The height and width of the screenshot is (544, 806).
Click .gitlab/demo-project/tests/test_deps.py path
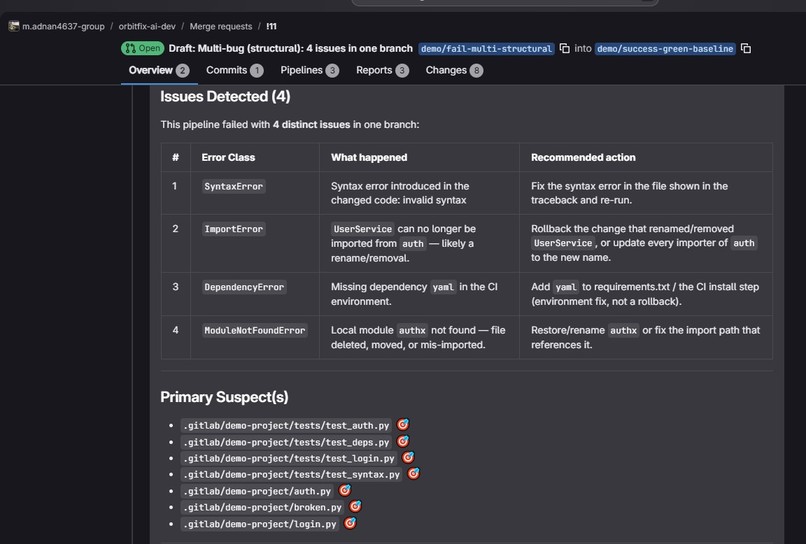pos(286,442)
